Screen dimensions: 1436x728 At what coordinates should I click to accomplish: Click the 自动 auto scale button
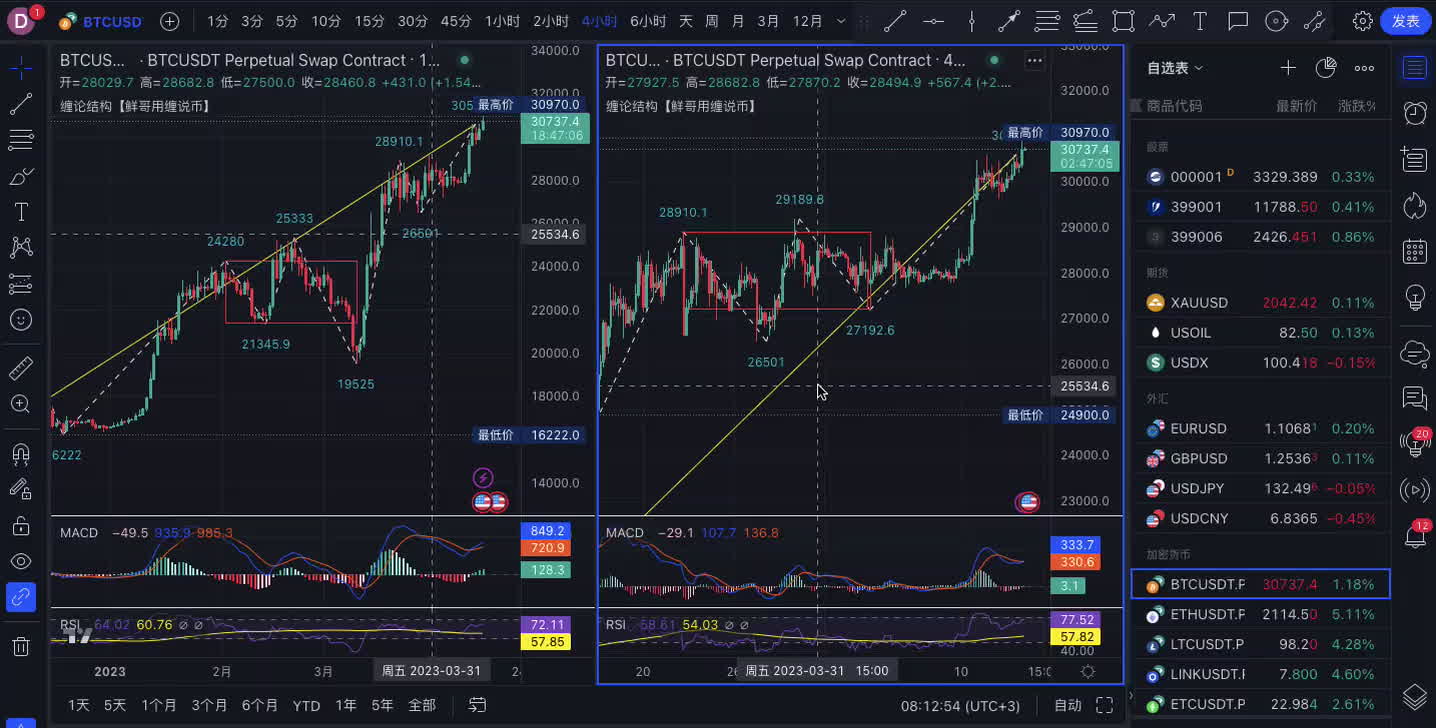point(1067,705)
